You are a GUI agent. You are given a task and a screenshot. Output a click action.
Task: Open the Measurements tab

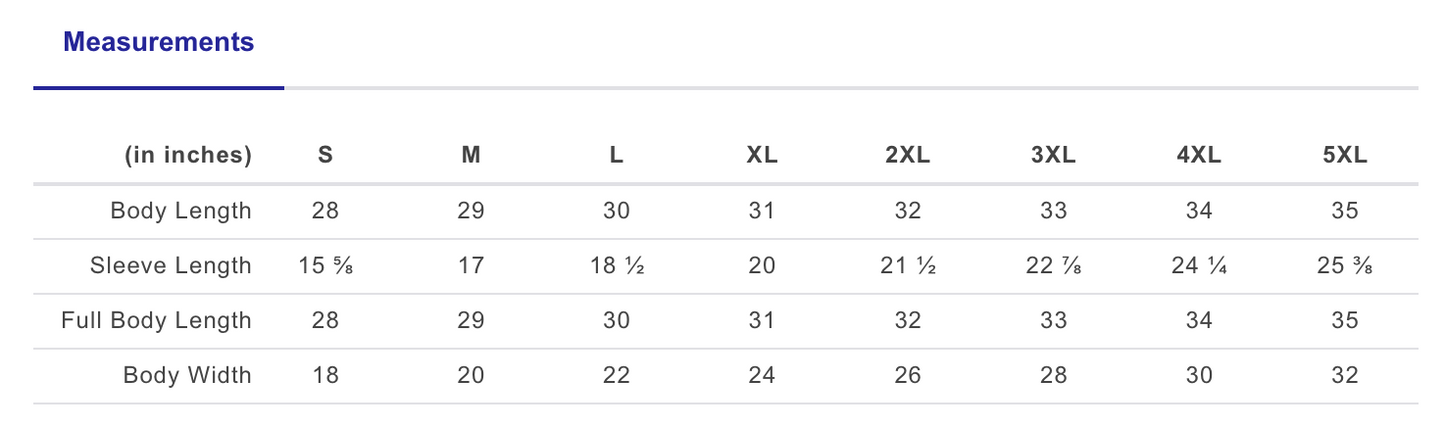point(158,43)
